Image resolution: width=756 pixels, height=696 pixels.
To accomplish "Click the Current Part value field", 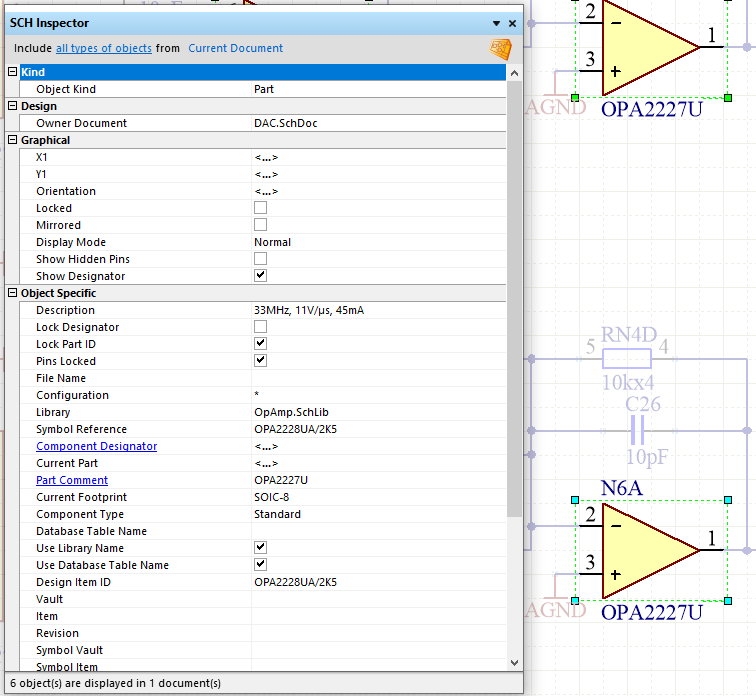I will tap(378, 463).
